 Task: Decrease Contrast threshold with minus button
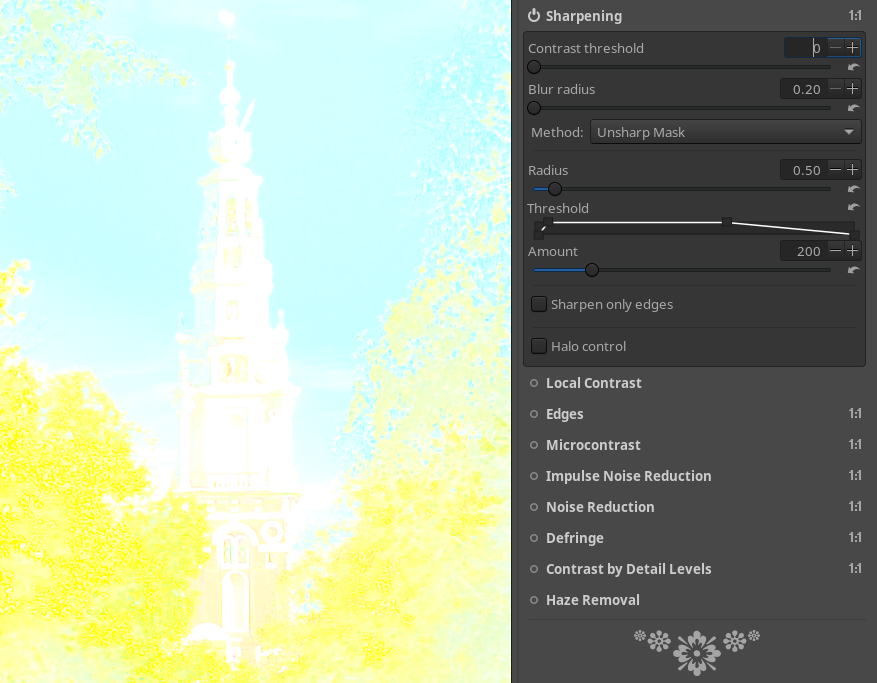[x=835, y=48]
